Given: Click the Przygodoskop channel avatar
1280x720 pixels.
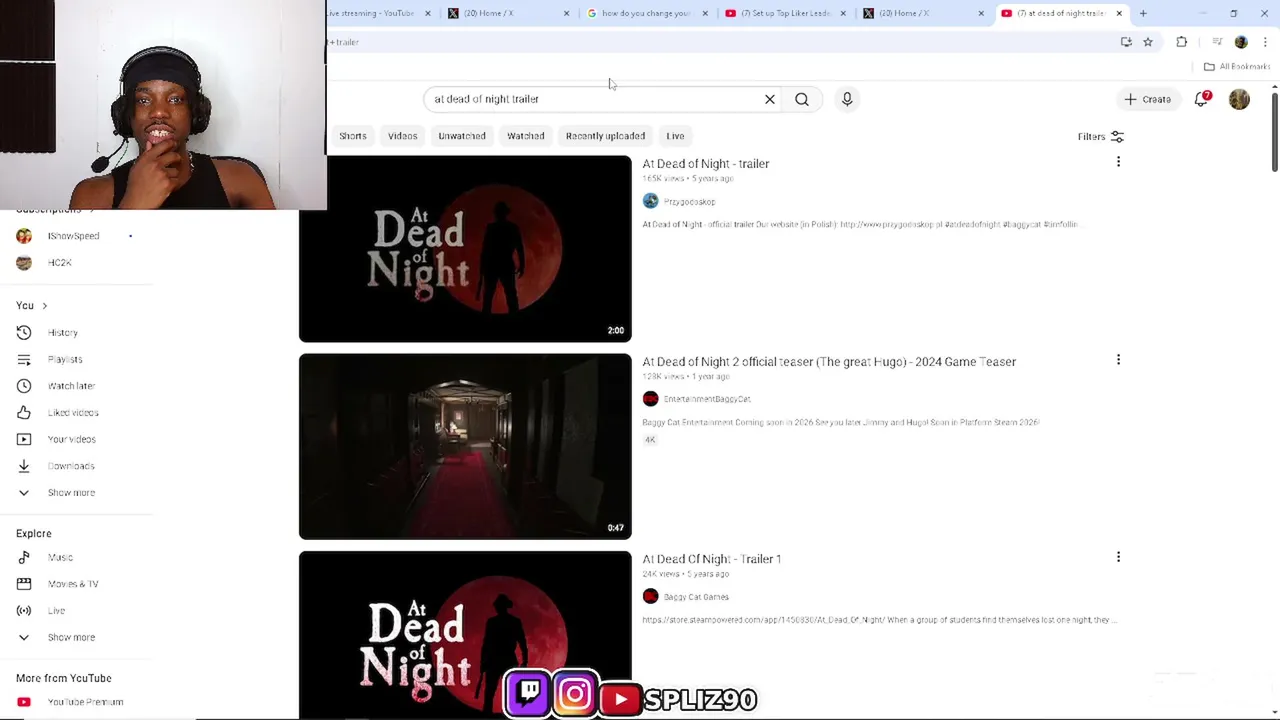Looking at the screenshot, I should pyautogui.click(x=651, y=201).
